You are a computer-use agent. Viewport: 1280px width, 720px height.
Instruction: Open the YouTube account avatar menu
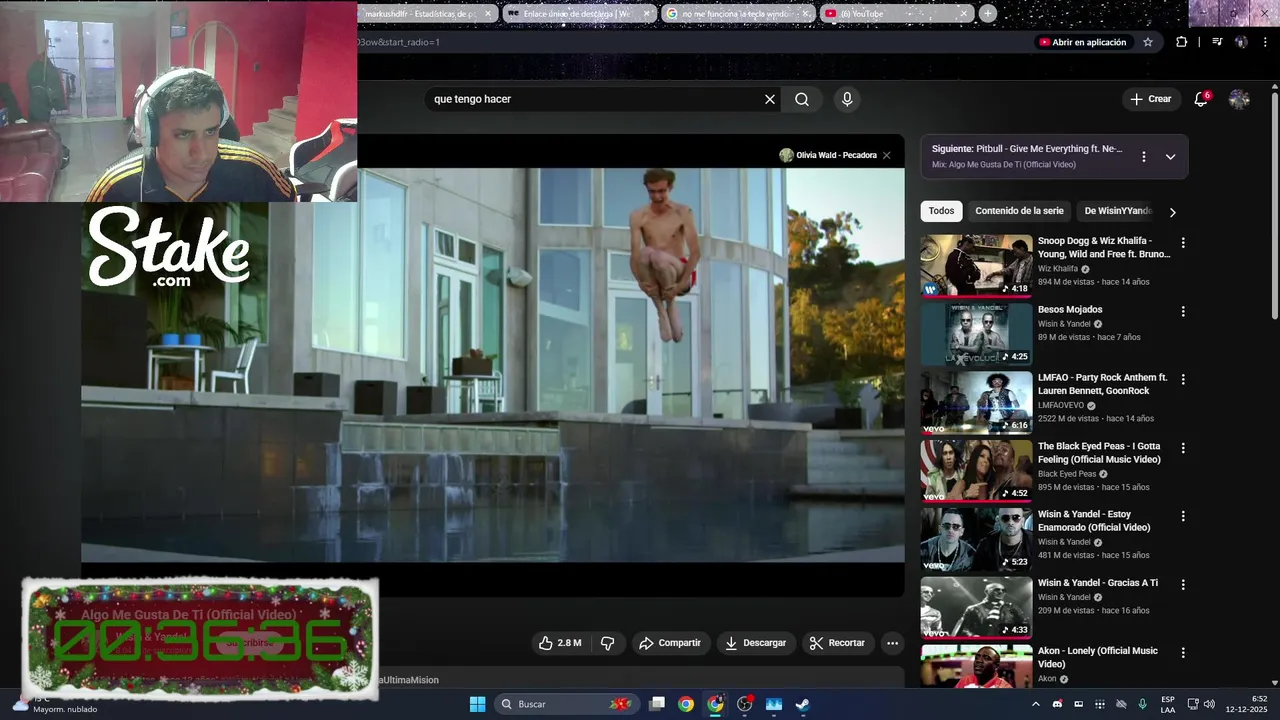coord(1239,99)
